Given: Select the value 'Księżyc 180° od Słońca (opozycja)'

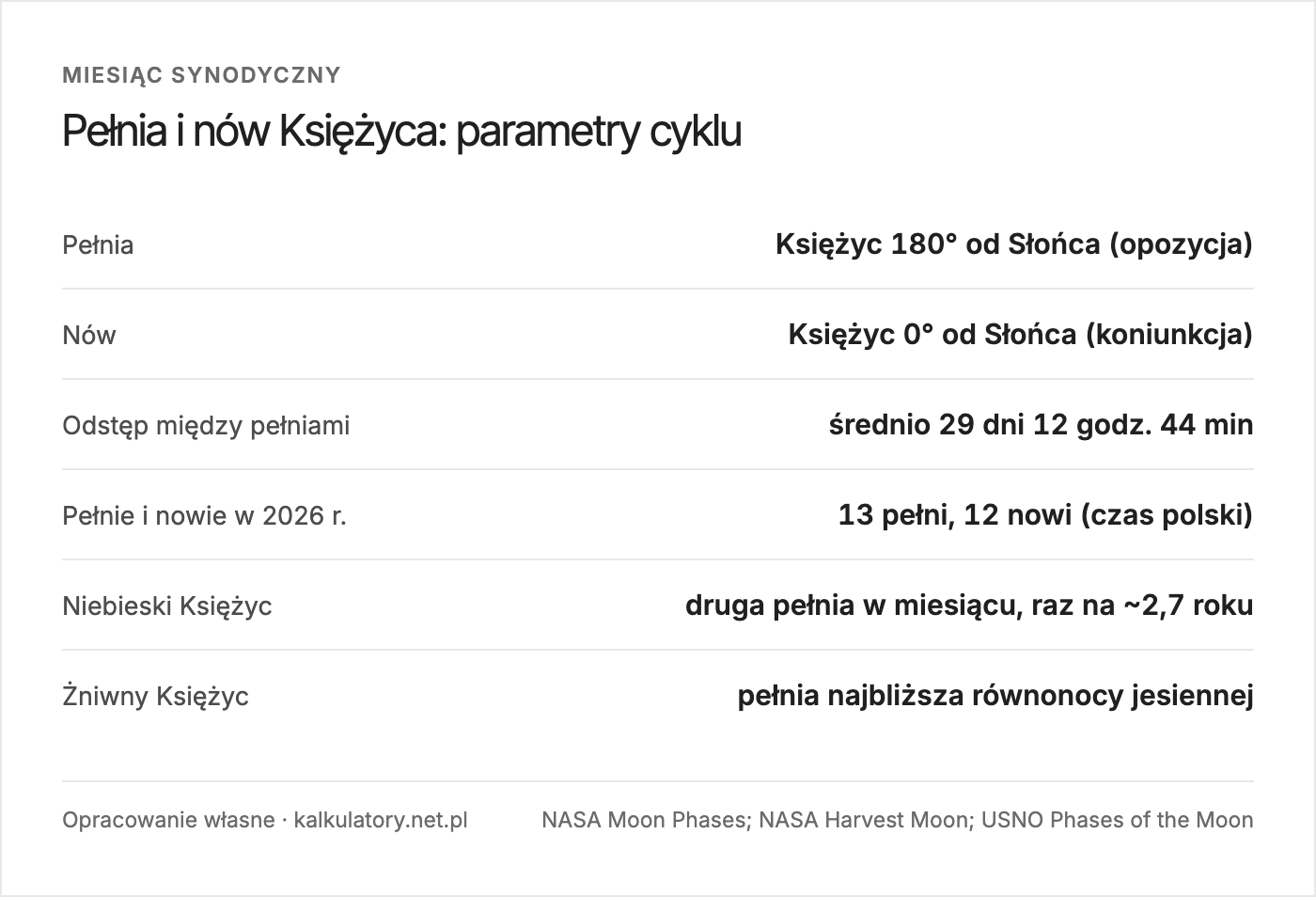Looking at the screenshot, I should pos(1014,244).
